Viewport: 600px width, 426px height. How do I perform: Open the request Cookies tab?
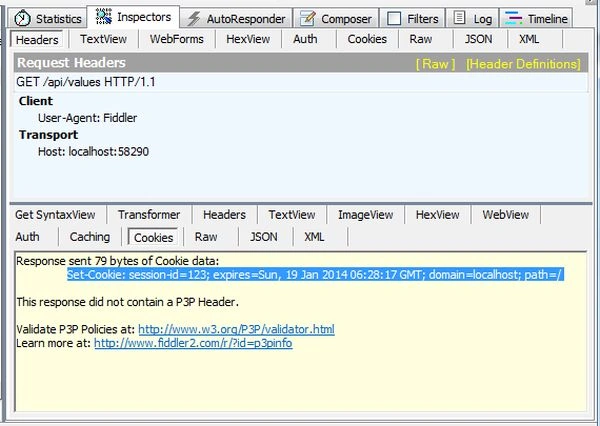[x=367, y=39]
